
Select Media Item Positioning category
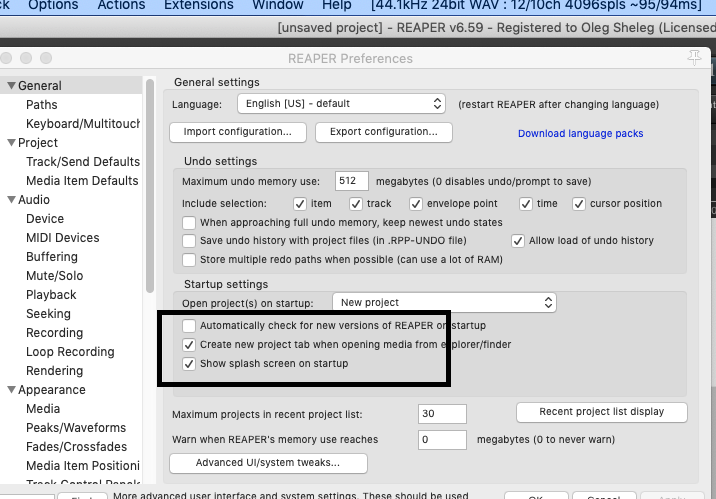83,466
